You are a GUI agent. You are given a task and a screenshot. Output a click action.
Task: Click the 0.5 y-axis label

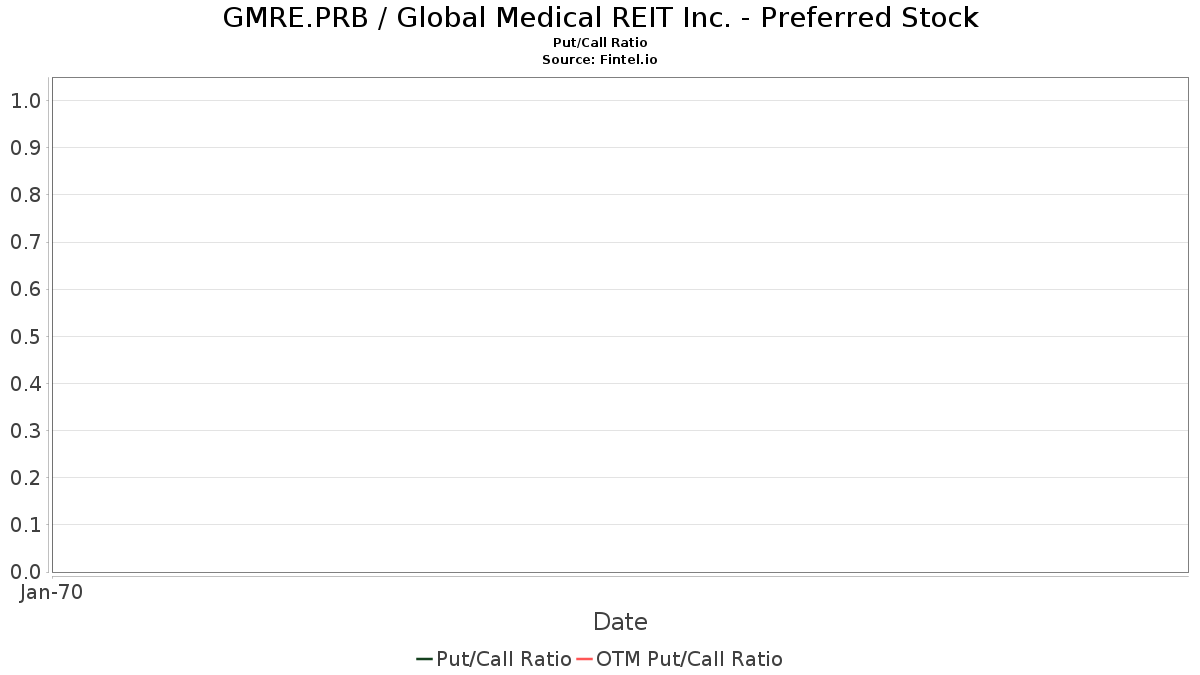coord(25,336)
